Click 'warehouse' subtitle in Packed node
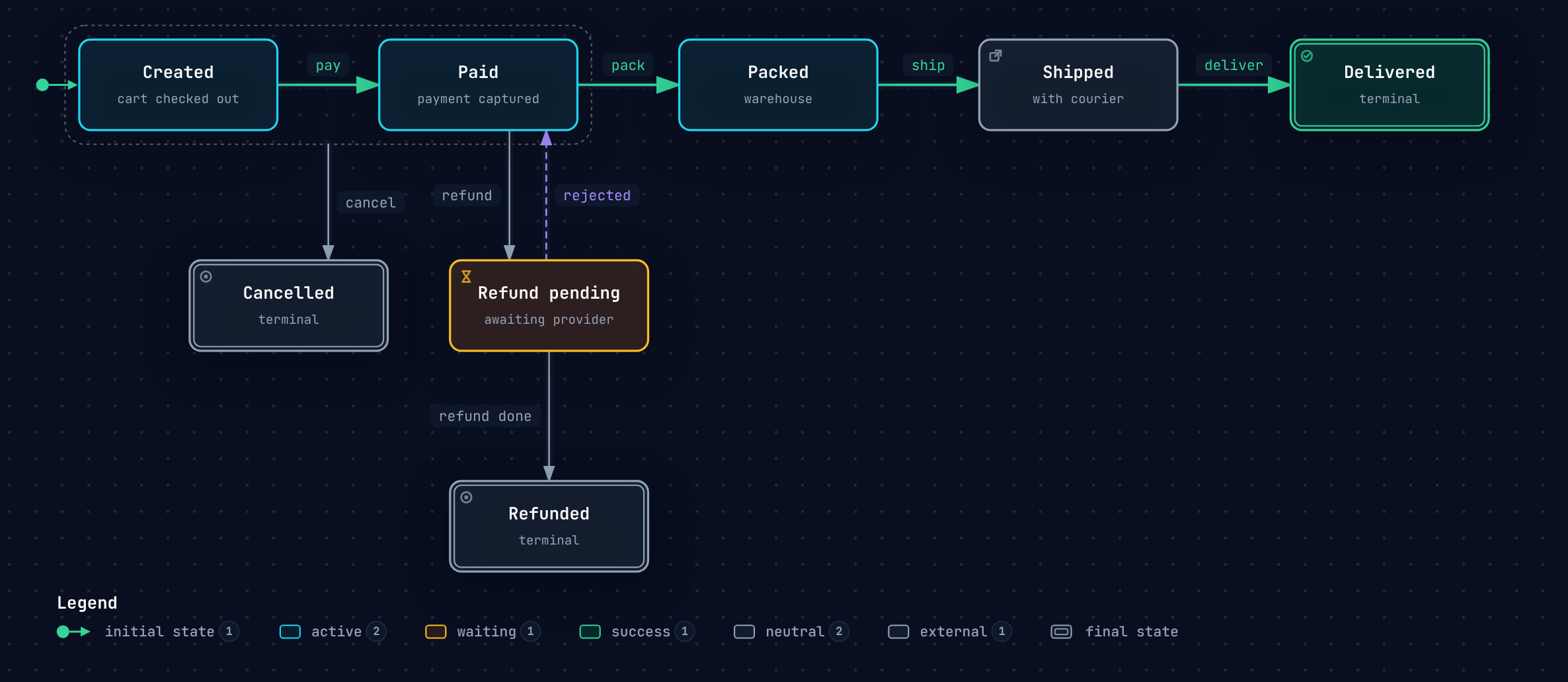 (x=778, y=99)
